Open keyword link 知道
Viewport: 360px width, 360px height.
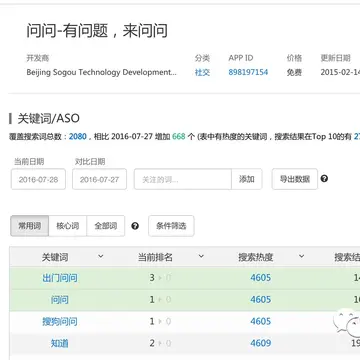click(x=60, y=343)
